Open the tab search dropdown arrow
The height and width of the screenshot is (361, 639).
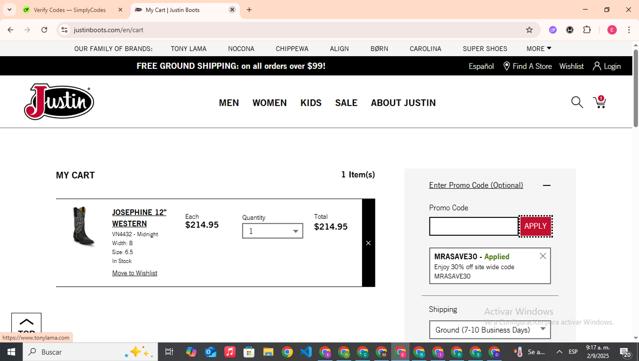tap(9, 10)
